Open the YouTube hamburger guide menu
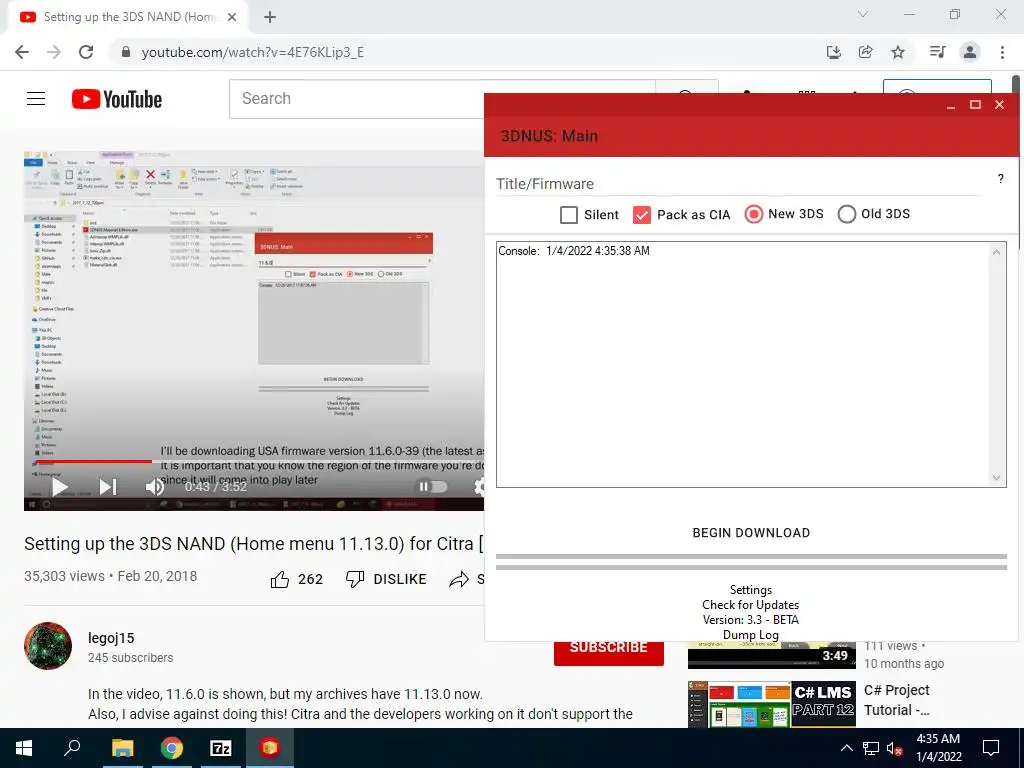Image resolution: width=1024 pixels, height=768 pixels. coord(36,99)
